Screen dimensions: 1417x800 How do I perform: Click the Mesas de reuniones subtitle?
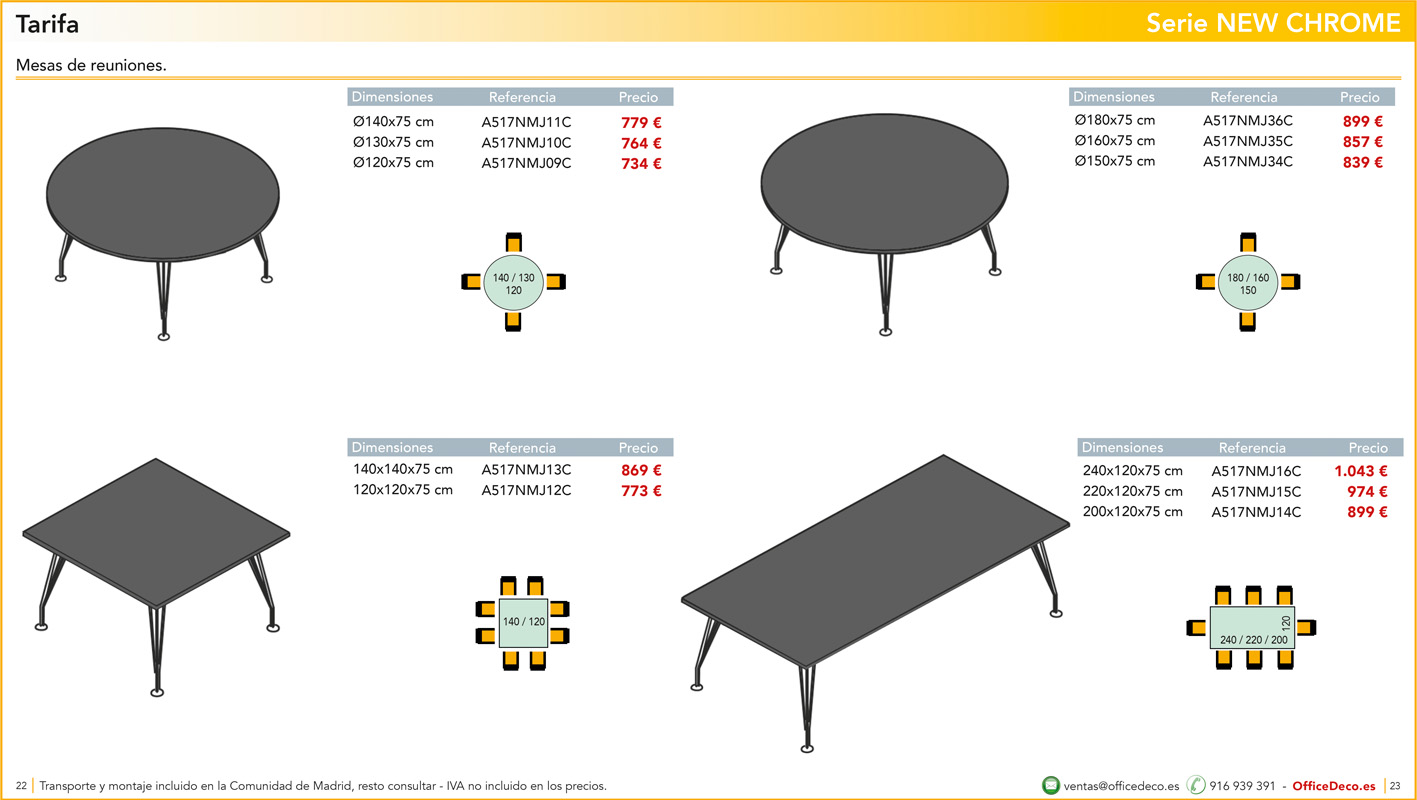pyautogui.click(x=91, y=65)
